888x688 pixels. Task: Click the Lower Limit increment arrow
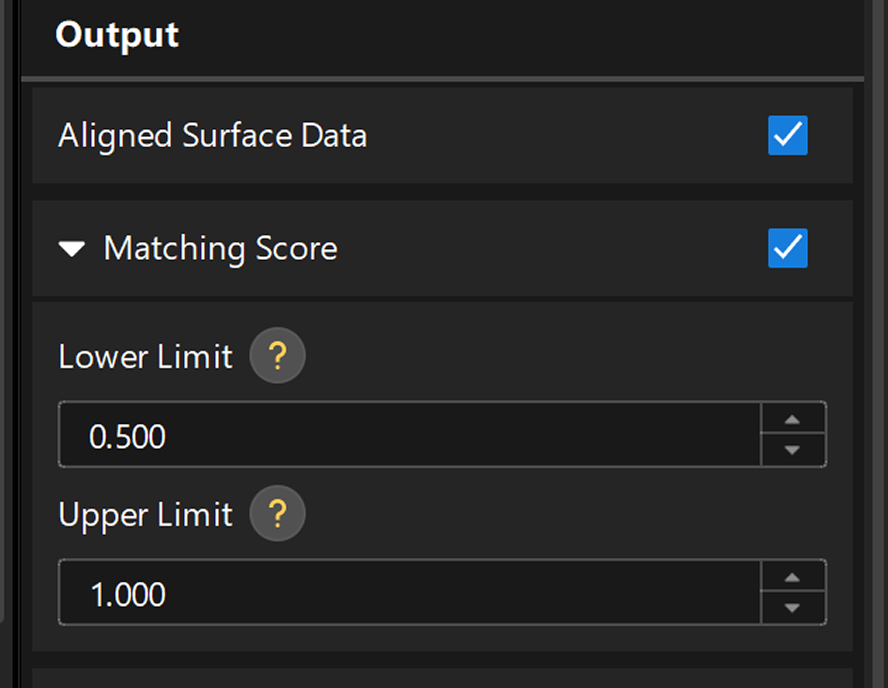792,420
